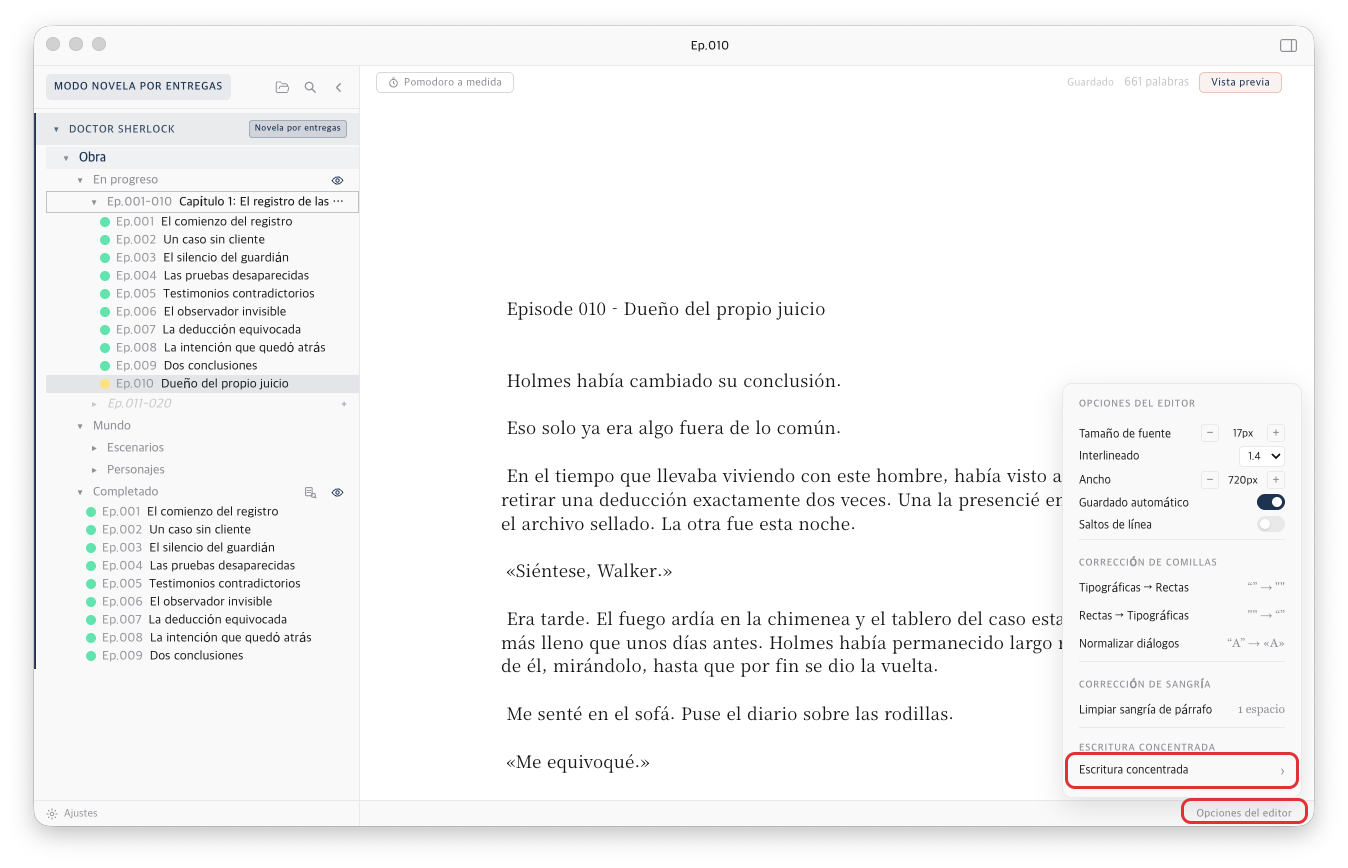Click the Vista previa button
This screenshot has width=1348, height=868.
pyautogui.click(x=1240, y=82)
